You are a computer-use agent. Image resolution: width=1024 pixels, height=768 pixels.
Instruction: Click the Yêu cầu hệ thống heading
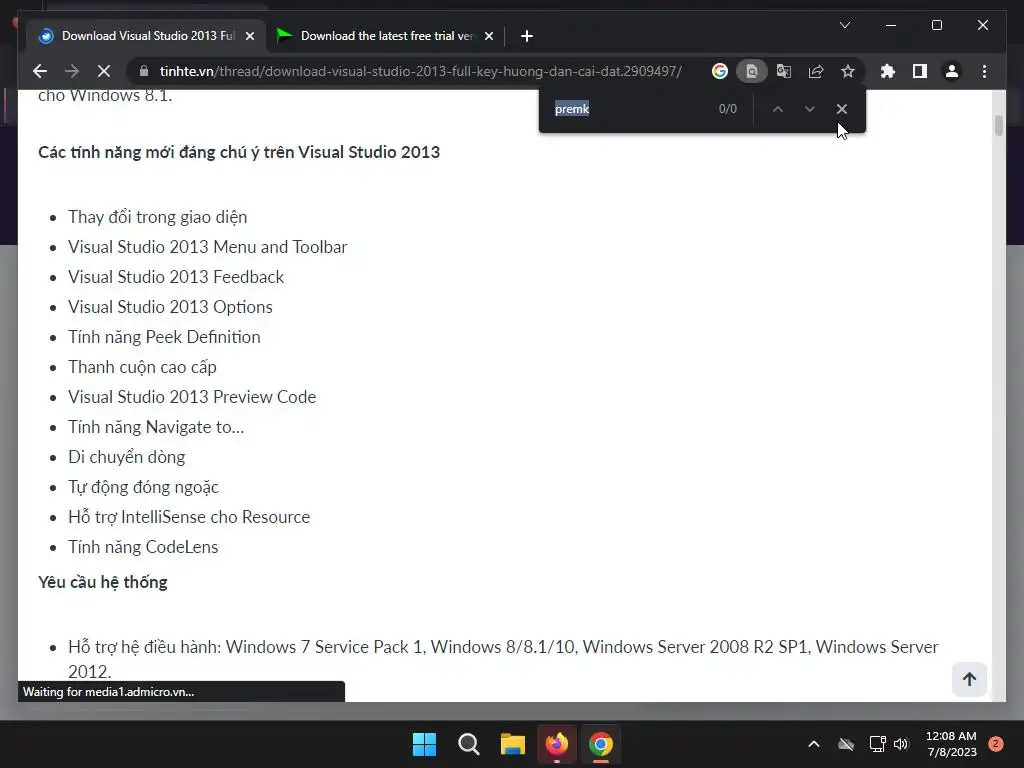coord(103,582)
